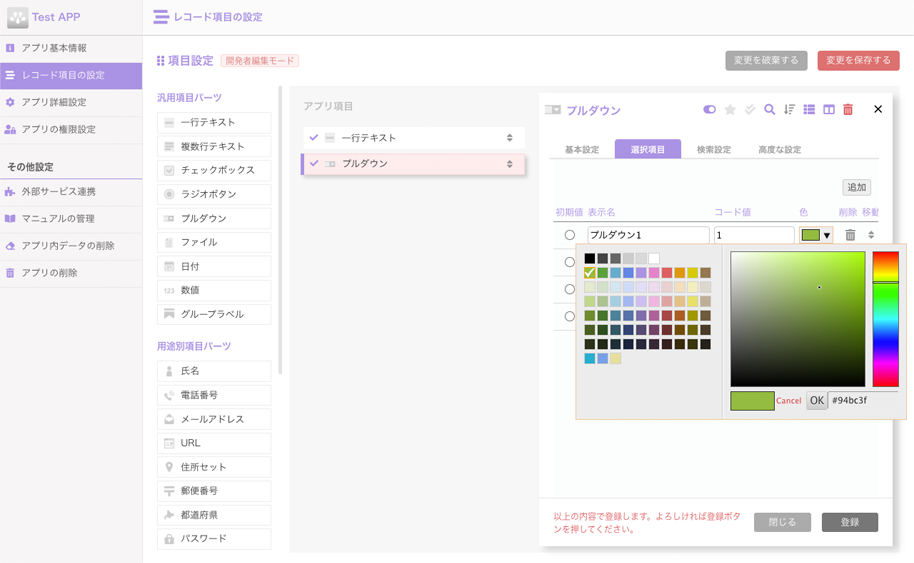Confirm the color with the OK button
Viewport: 914px width, 563px height.
tap(817, 400)
